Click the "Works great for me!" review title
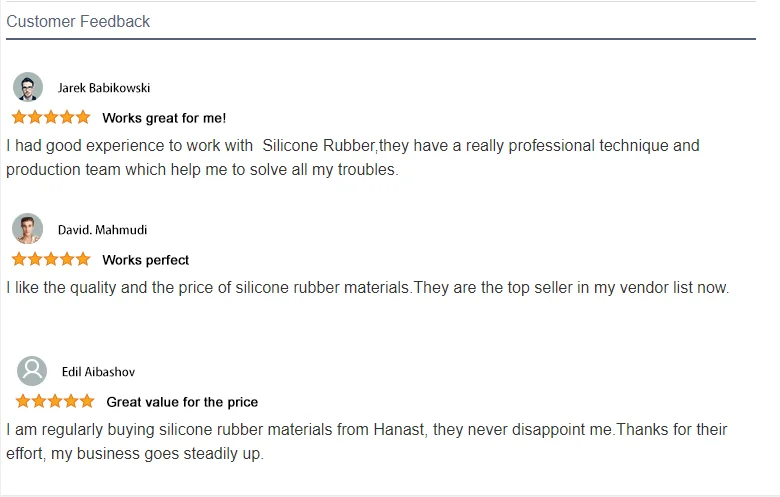780x497 pixels. pos(164,118)
